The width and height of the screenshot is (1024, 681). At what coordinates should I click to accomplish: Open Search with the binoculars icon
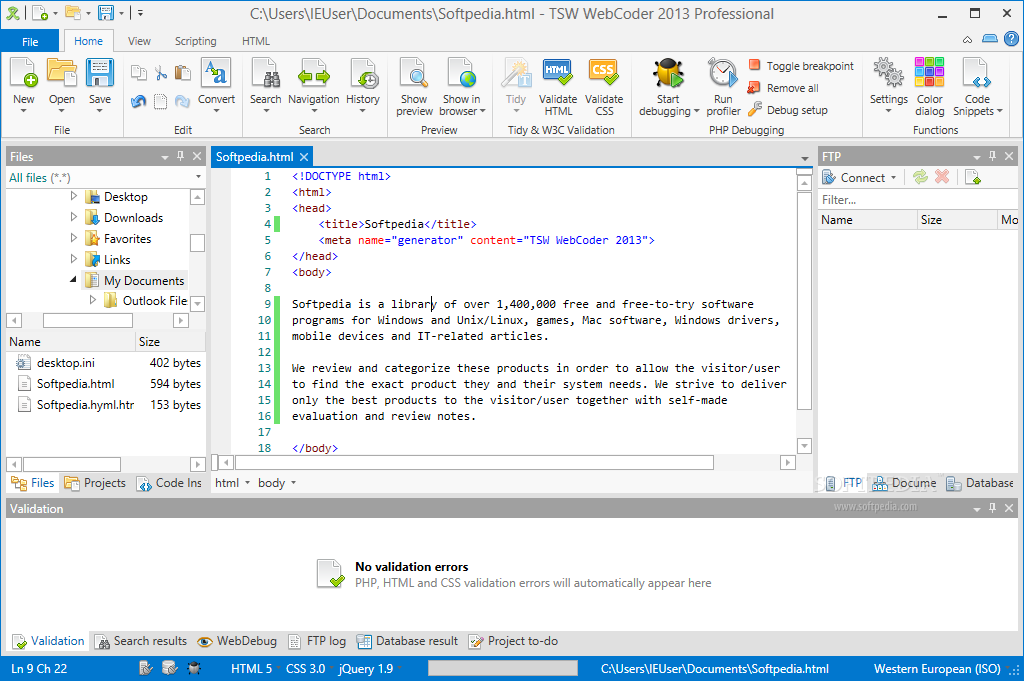[x=265, y=72]
